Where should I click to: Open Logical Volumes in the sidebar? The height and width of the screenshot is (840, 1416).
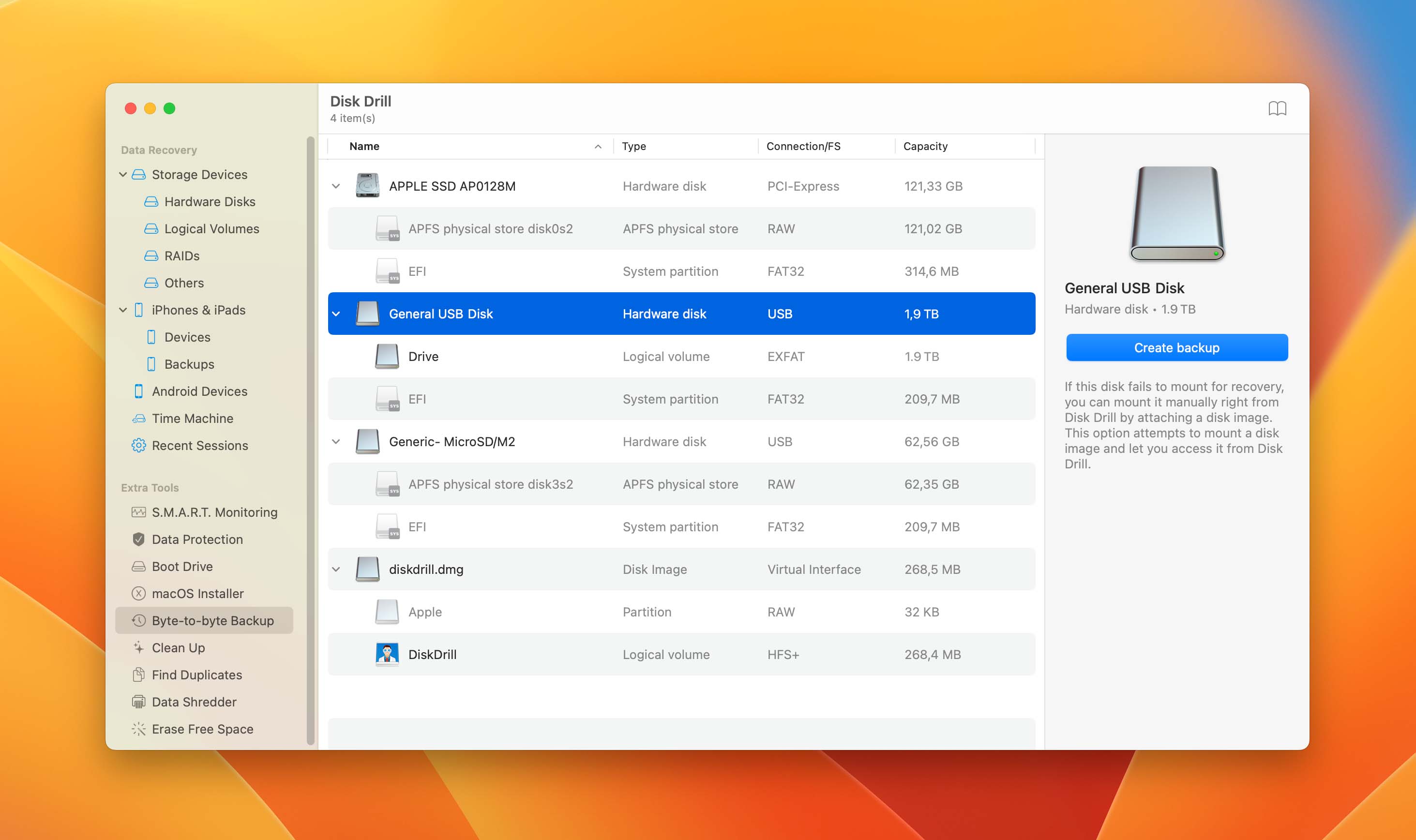click(211, 229)
